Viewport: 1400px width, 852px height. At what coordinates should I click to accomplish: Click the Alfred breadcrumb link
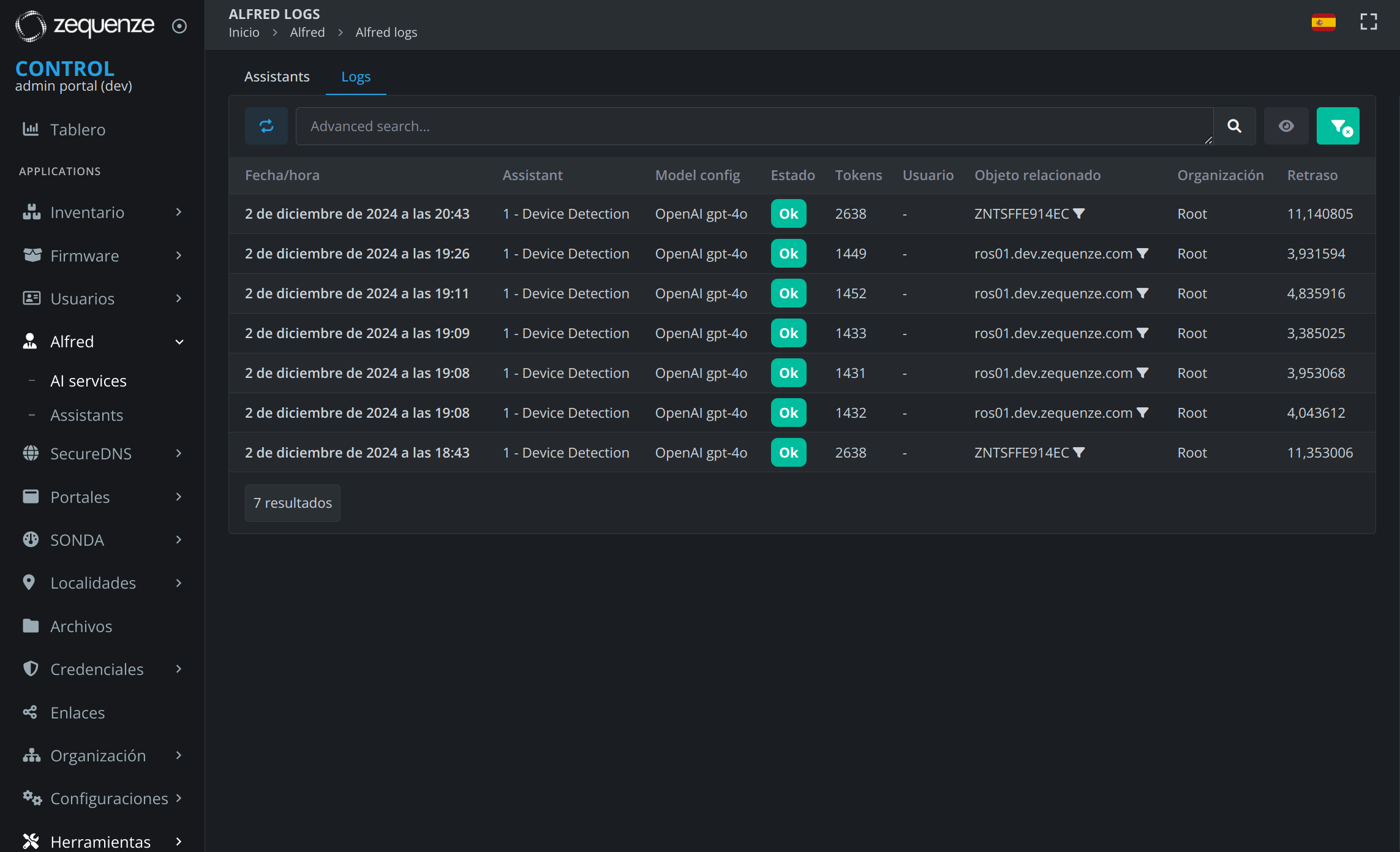click(307, 32)
